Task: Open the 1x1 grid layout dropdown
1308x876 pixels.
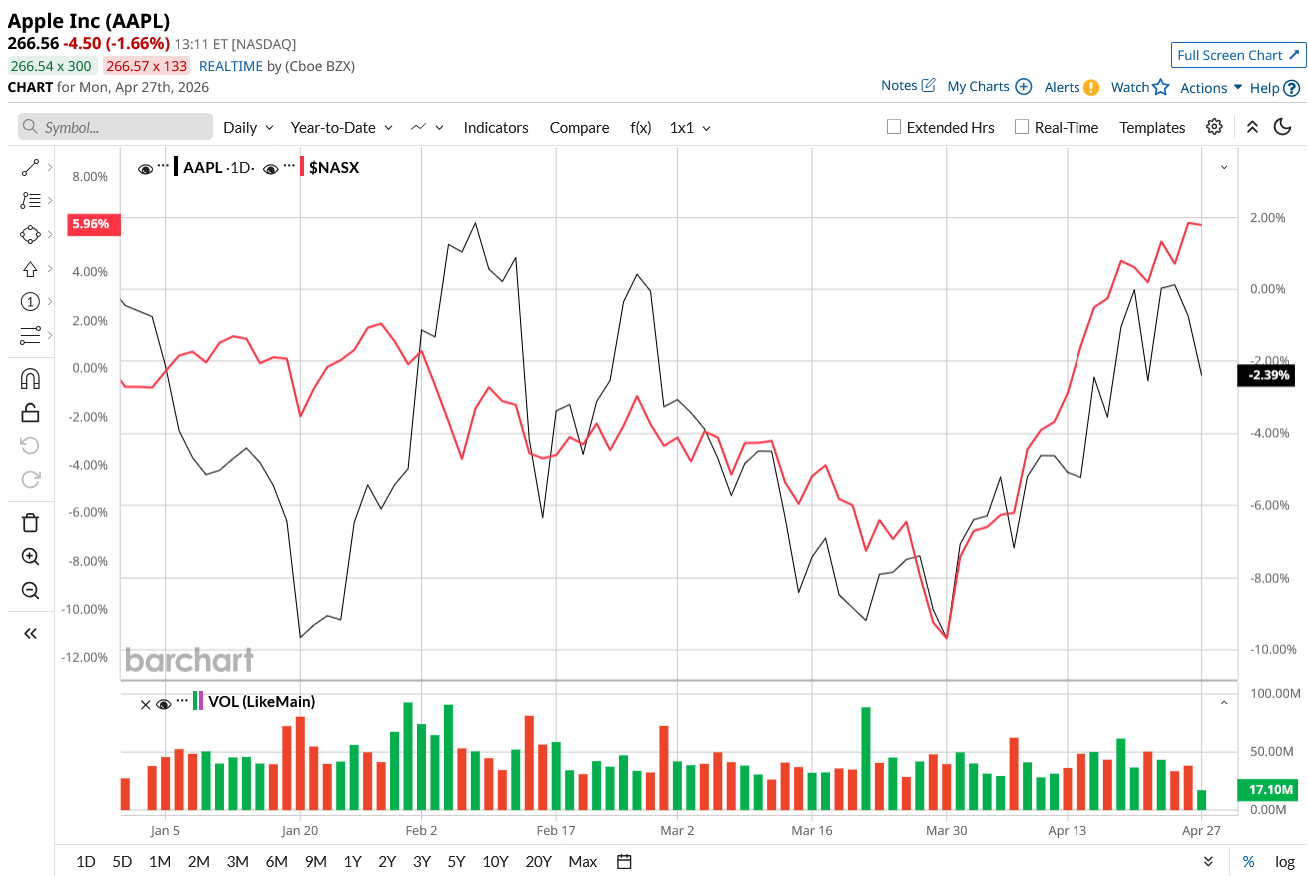Action: coord(690,127)
